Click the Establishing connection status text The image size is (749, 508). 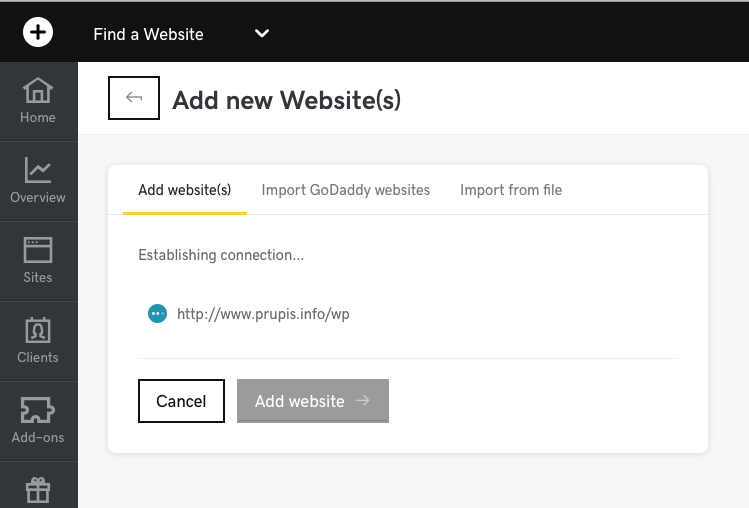point(221,255)
